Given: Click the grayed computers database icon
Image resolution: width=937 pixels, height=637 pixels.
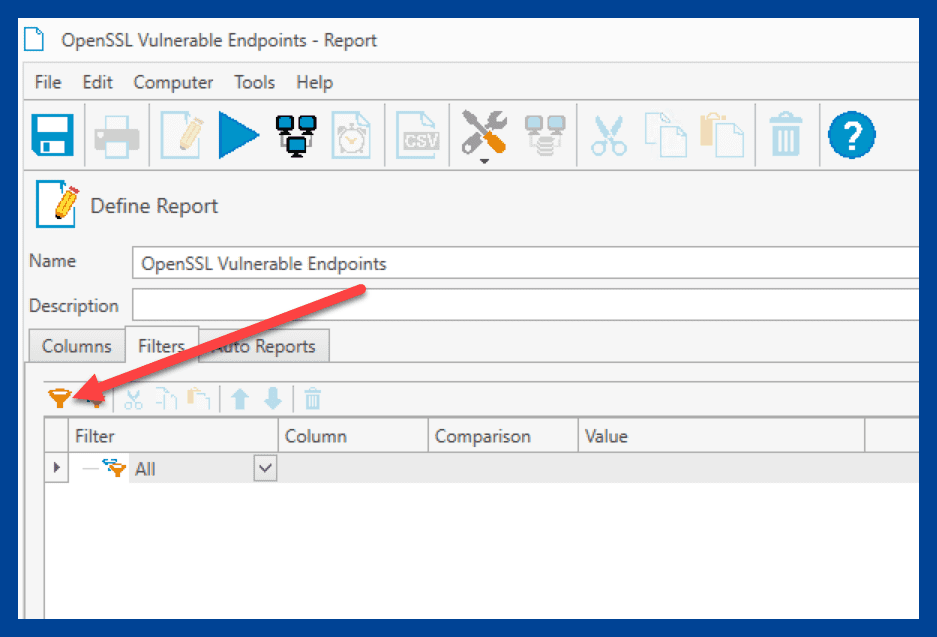Looking at the screenshot, I should point(545,136).
